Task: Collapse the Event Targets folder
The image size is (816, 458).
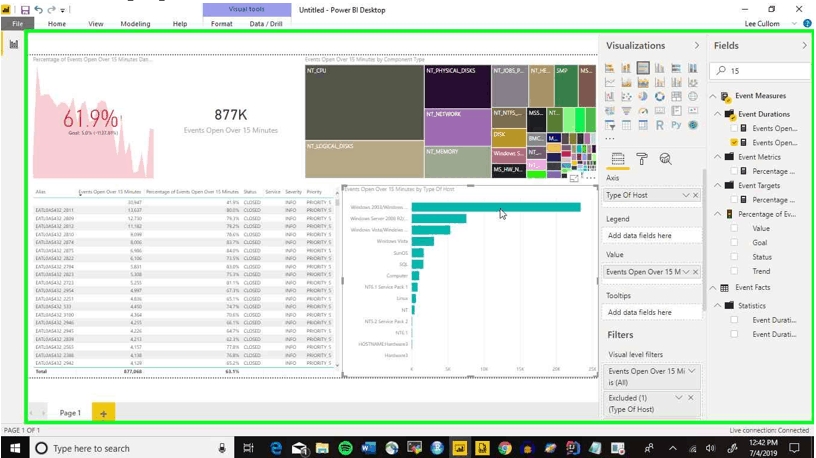Action: [718, 185]
